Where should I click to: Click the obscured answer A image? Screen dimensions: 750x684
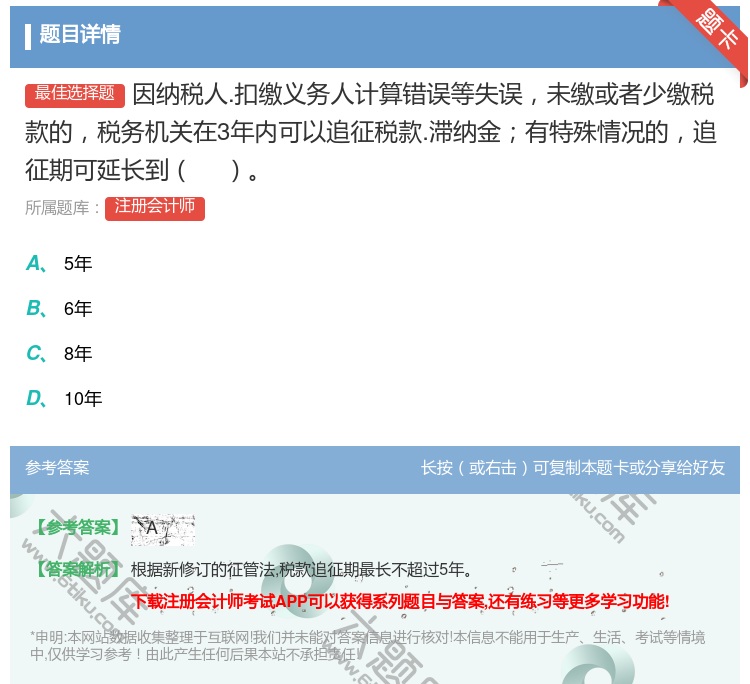coord(162,529)
